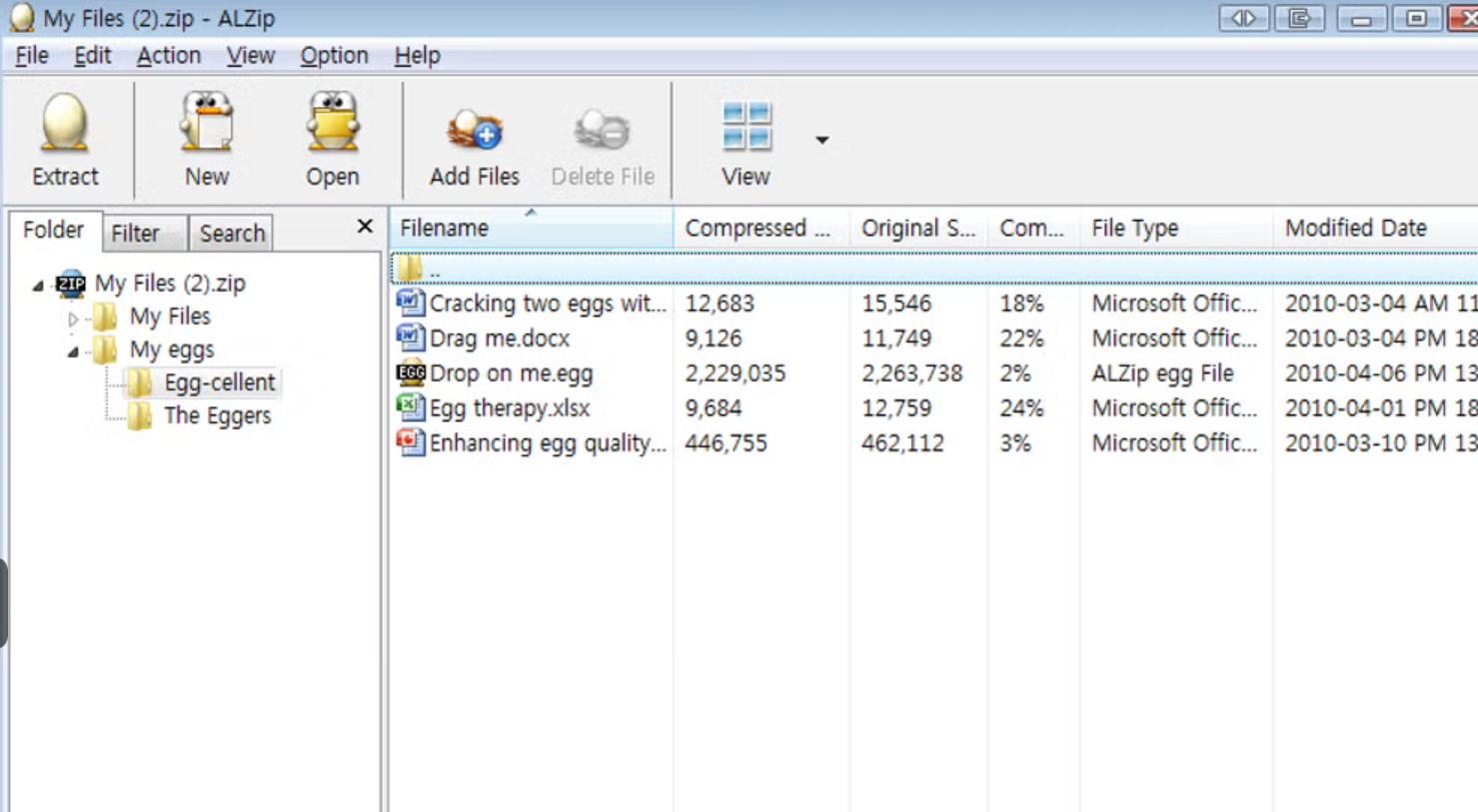Click The Eggers folder icon
The height and width of the screenshot is (812, 1478).
[140, 415]
